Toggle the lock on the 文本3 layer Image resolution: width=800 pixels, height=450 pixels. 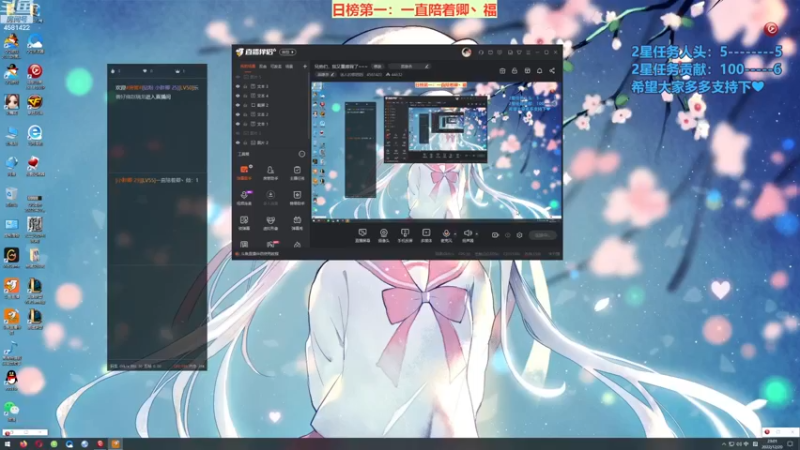(245, 86)
